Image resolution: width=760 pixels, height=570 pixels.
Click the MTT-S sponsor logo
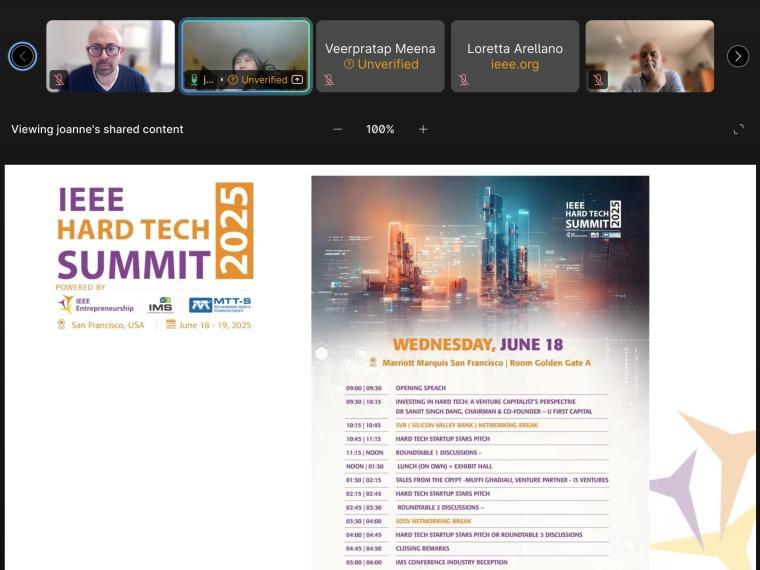point(220,305)
